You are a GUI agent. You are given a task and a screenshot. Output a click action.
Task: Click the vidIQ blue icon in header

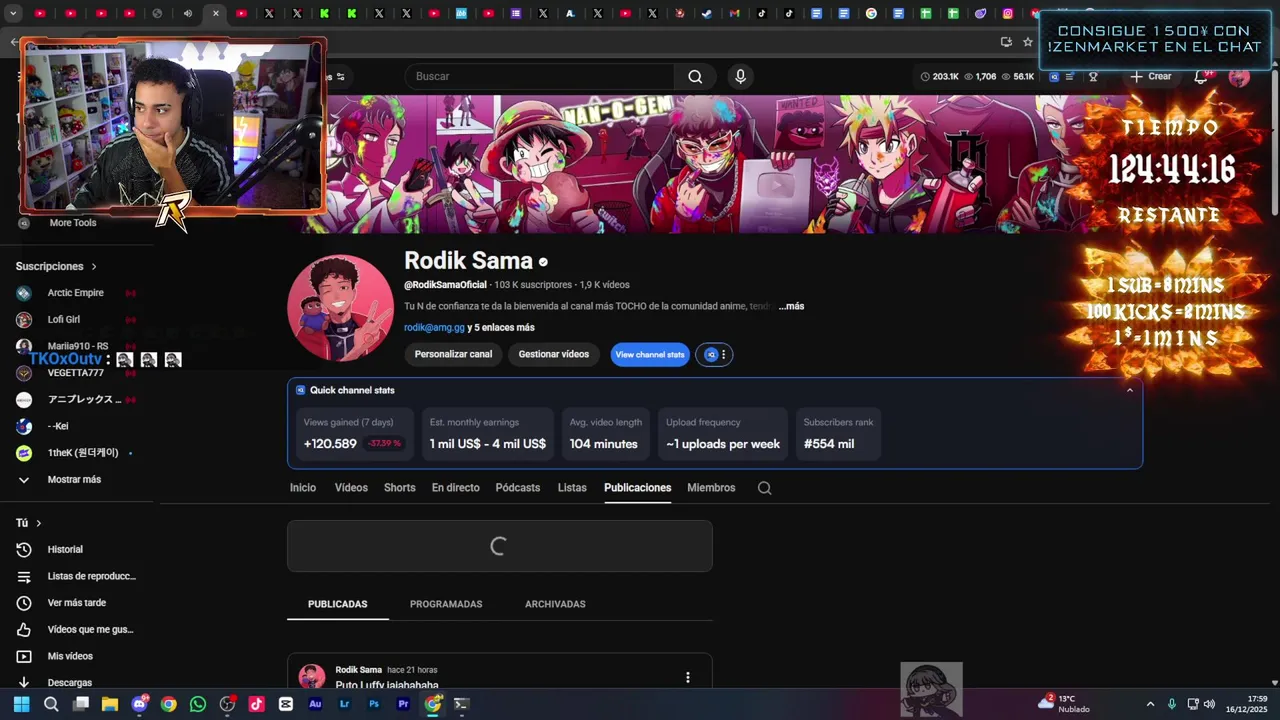(1054, 76)
